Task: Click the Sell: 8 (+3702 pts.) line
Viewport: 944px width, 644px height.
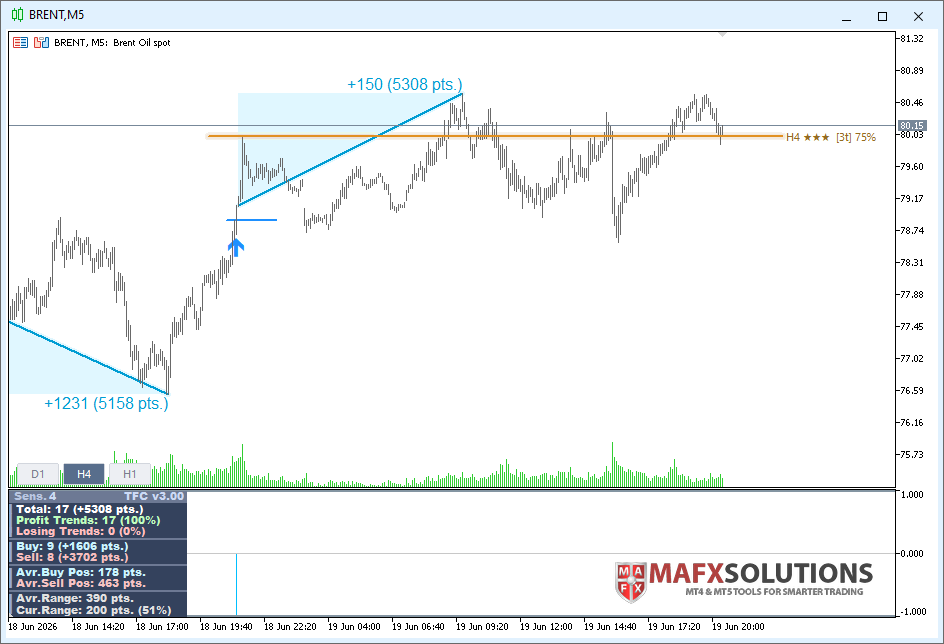Action: [x=72, y=557]
